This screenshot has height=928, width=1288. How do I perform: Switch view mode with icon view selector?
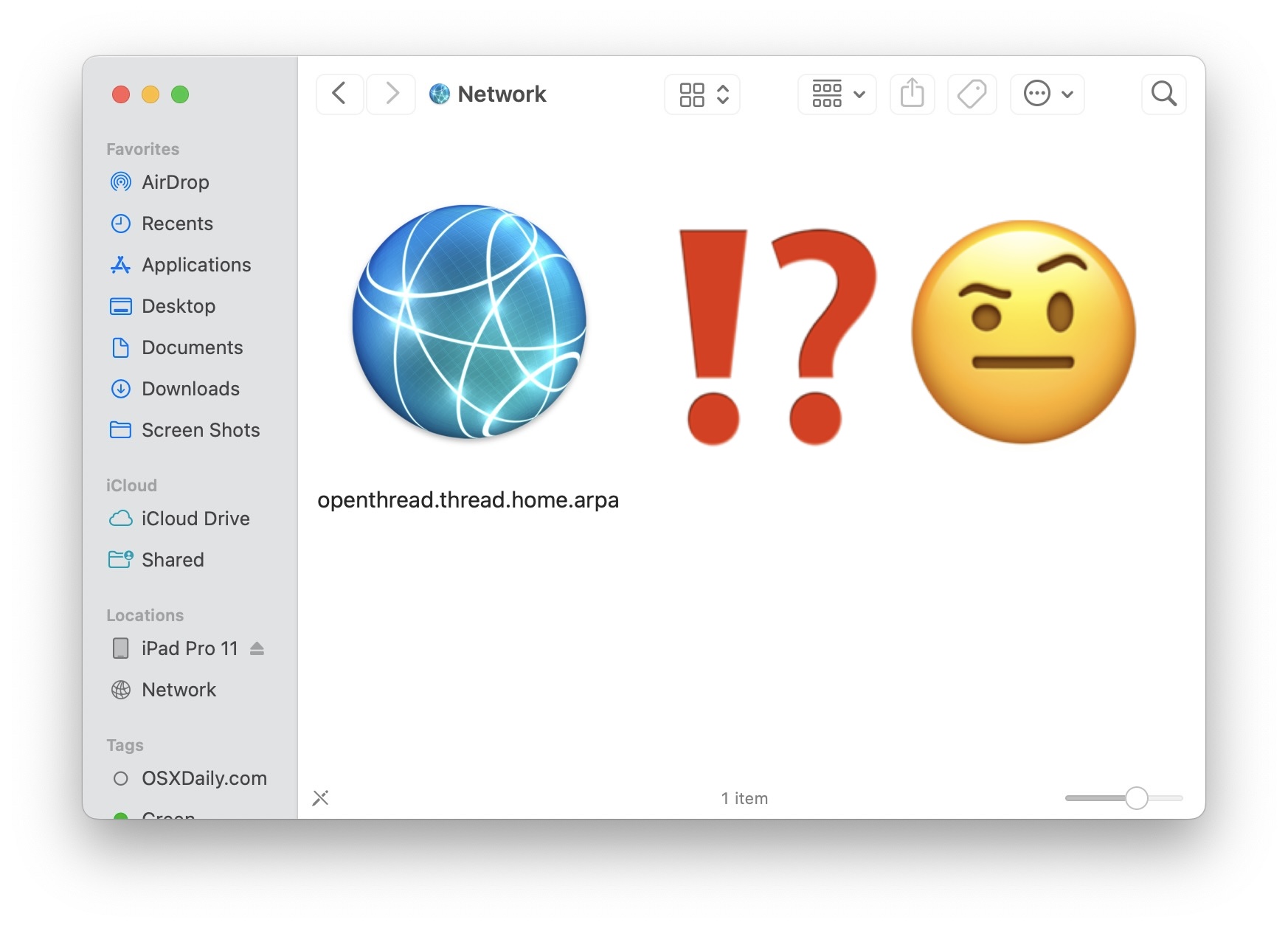tap(702, 94)
